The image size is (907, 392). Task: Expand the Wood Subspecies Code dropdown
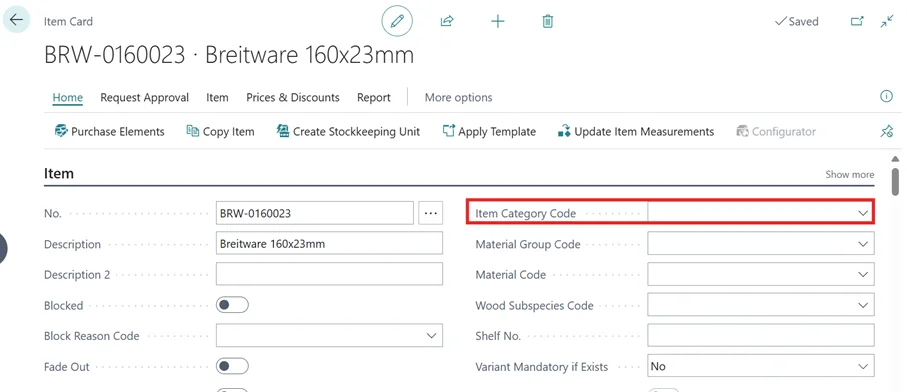[863, 305]
